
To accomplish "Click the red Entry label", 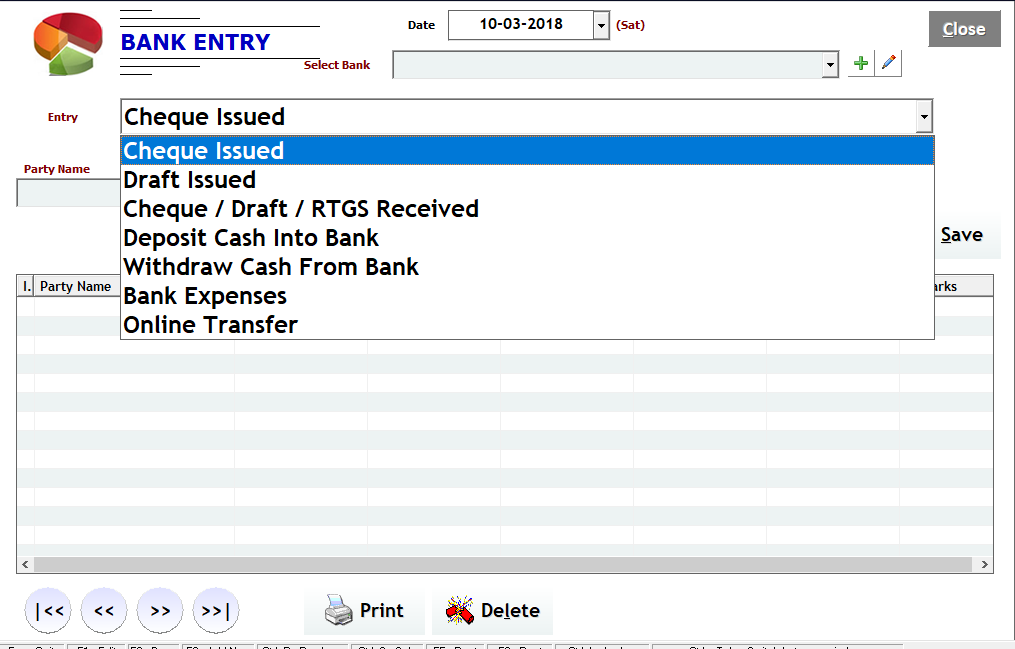I will 63,117.
